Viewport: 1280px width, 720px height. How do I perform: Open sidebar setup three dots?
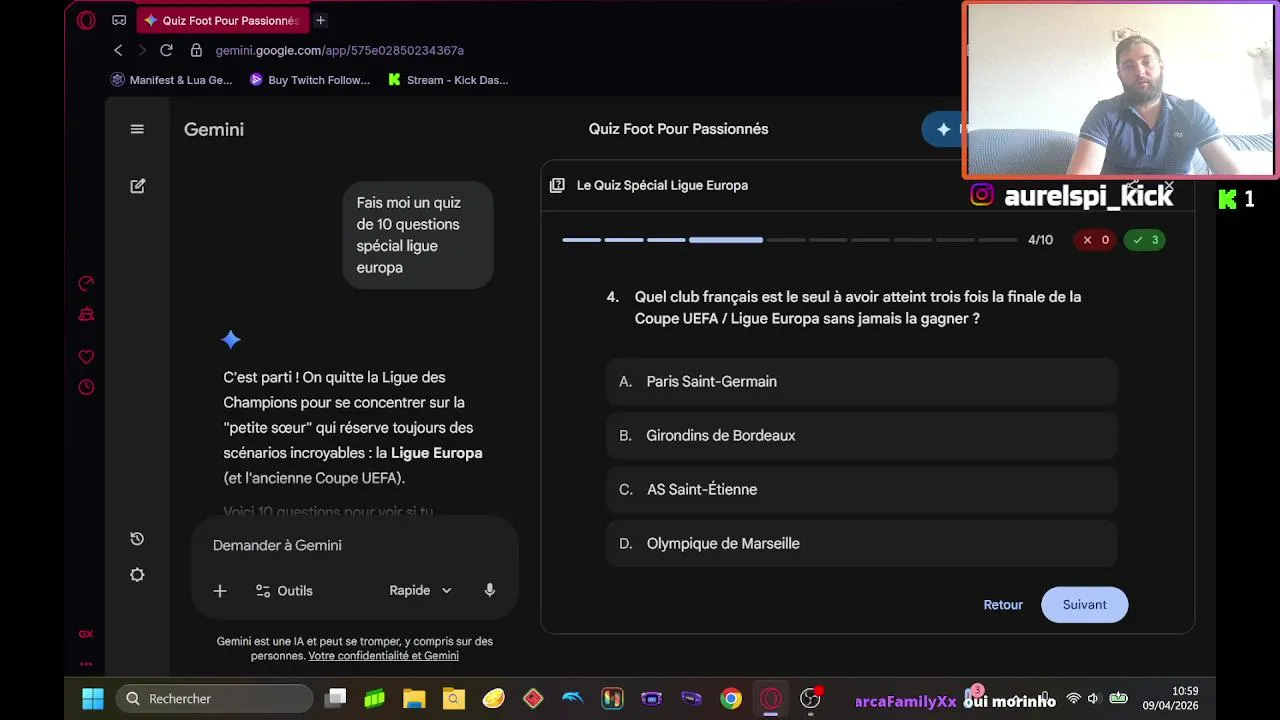(x=86, y=663)
